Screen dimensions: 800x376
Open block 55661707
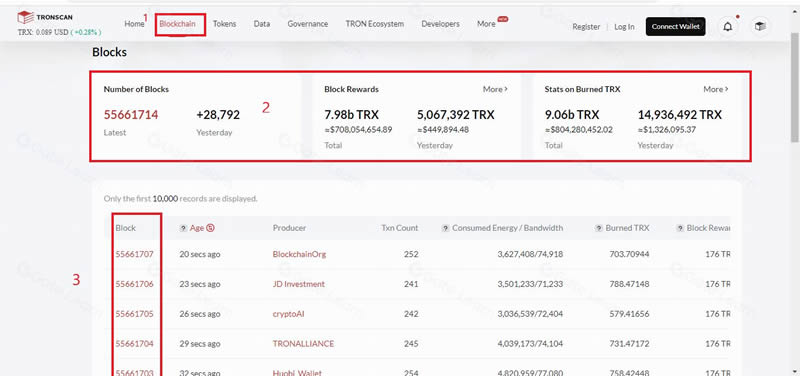134,254
